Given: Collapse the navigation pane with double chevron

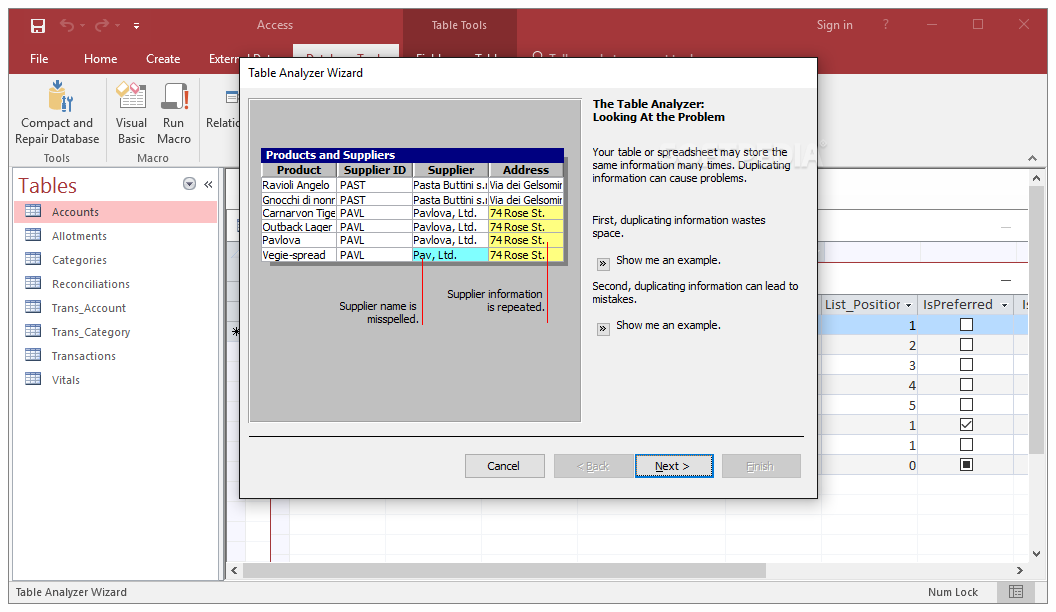Looking at the screenshot, I should pyautogui.click(x=209, y=184).
